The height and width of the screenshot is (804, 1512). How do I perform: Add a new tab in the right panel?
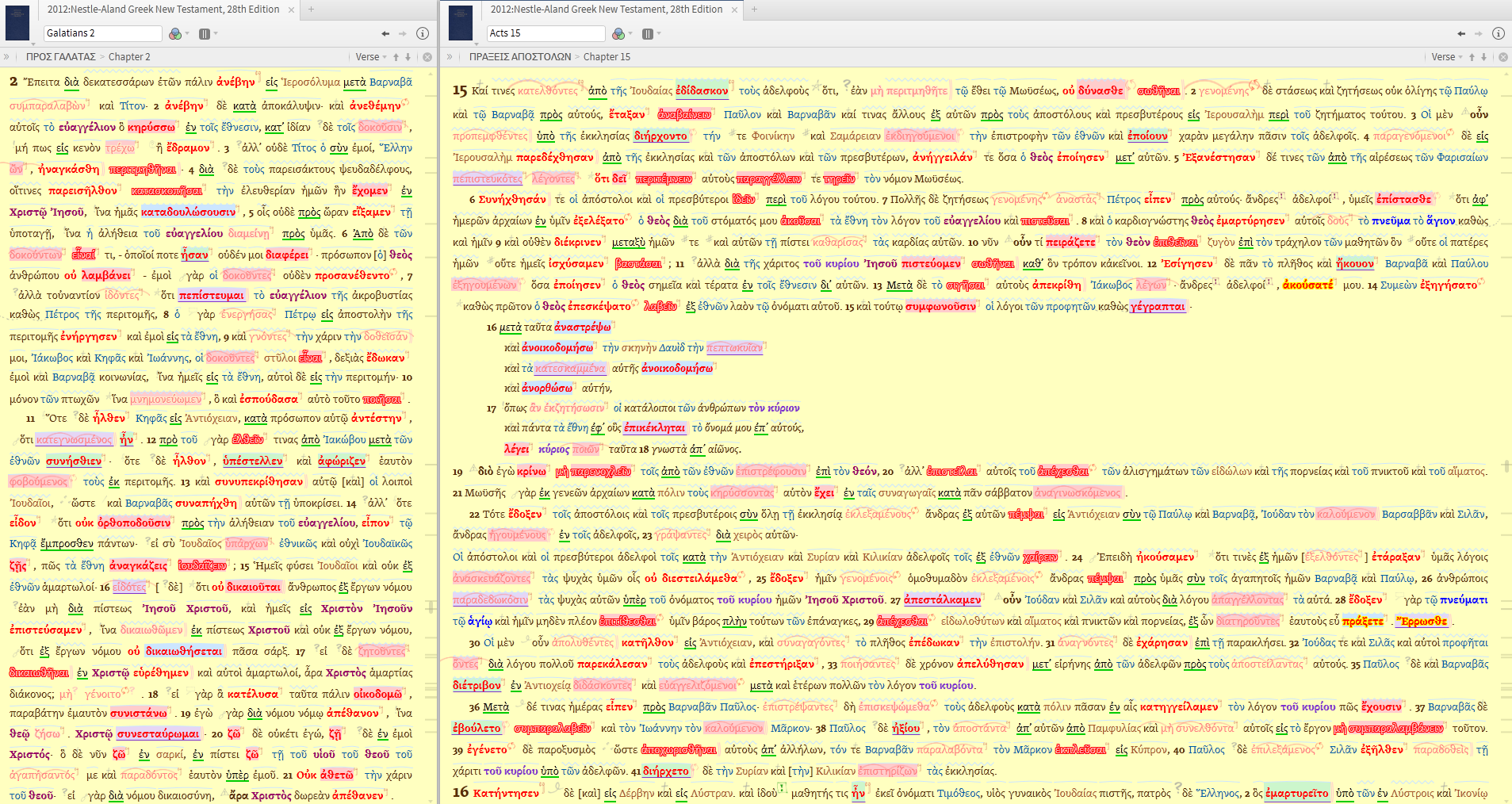point(754,10)
